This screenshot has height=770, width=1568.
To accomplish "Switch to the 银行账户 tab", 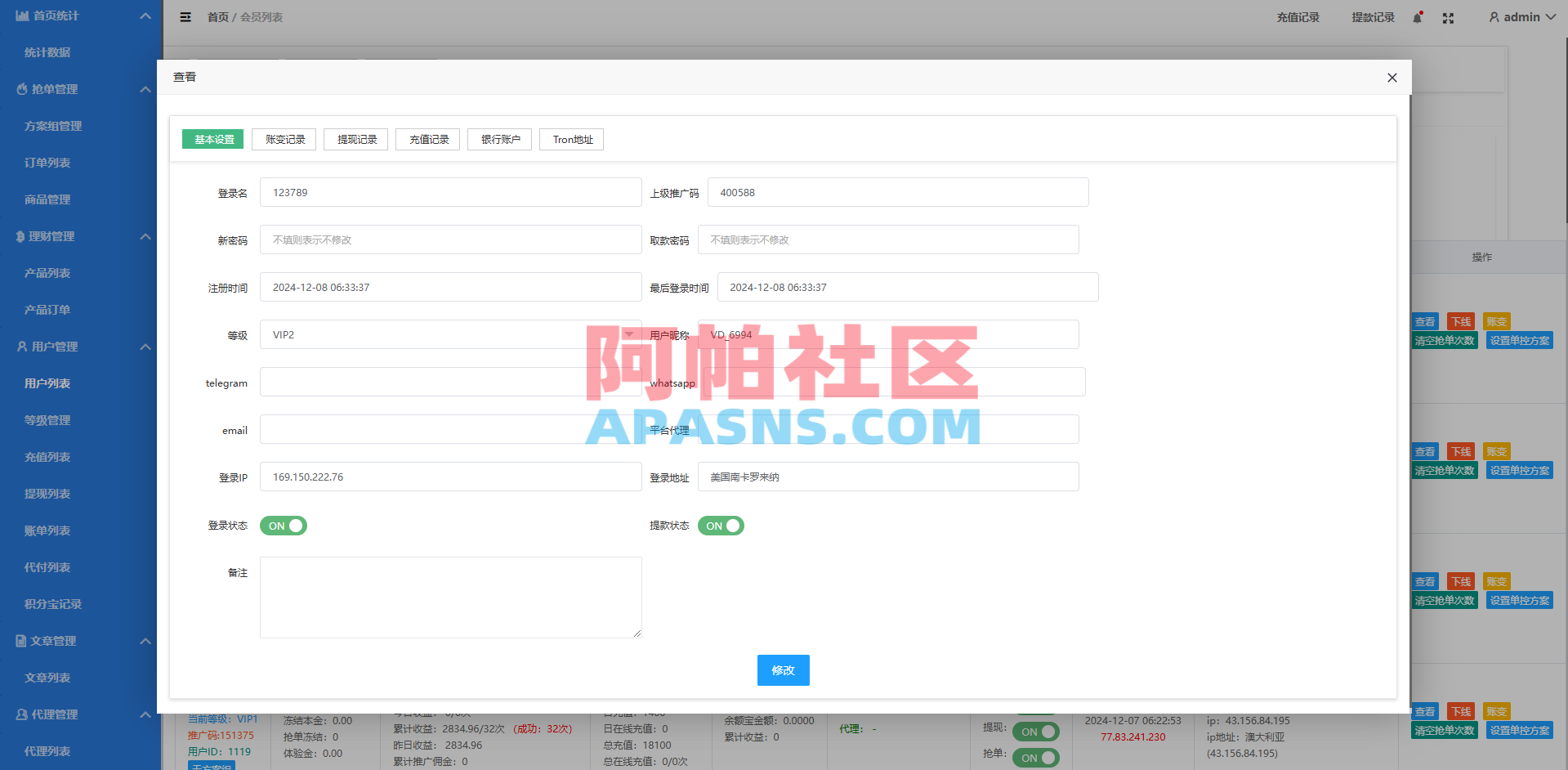I will 499,139.
